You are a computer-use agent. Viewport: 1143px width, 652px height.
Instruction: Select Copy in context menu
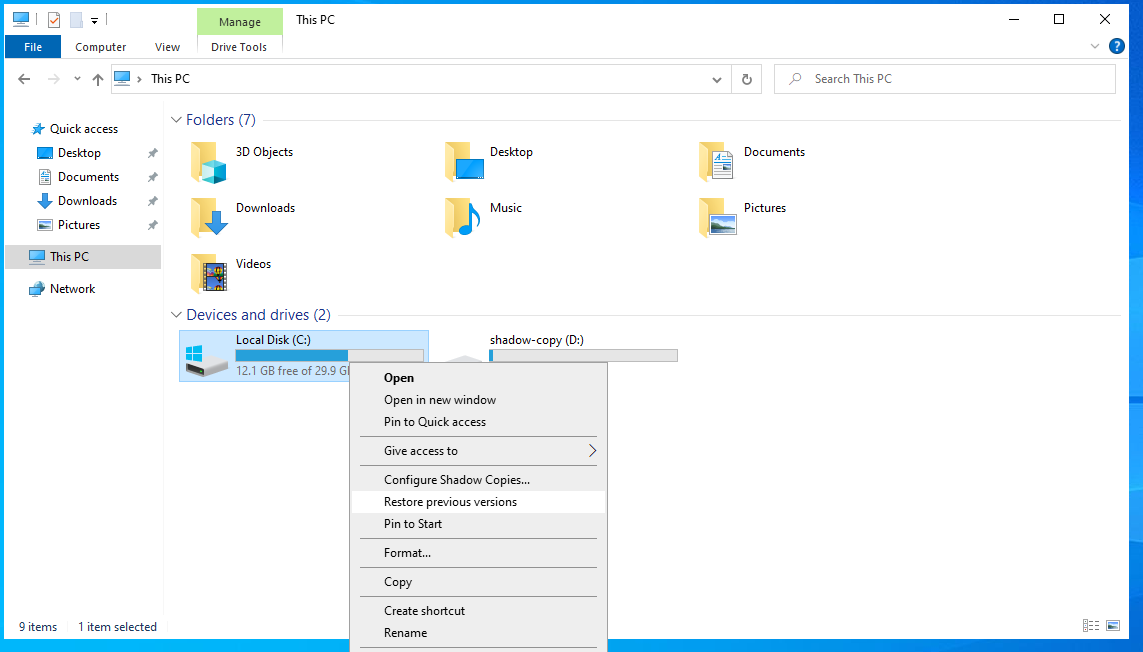(478, 582)
